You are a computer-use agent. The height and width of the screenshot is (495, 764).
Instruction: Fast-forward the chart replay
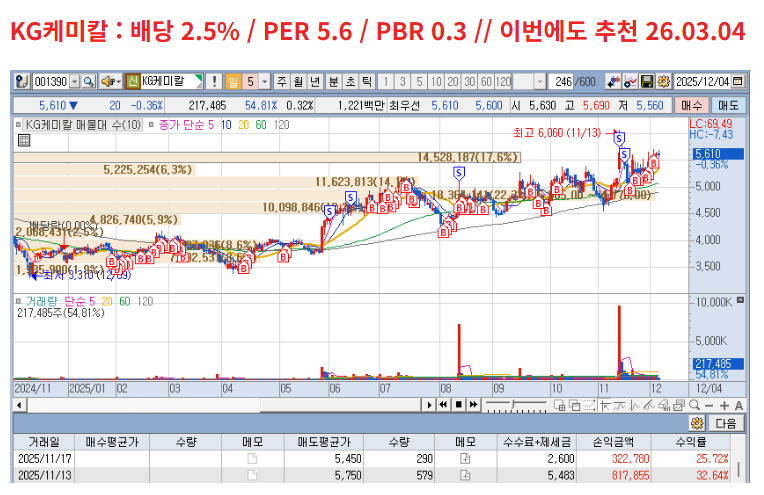click(474, 405)
